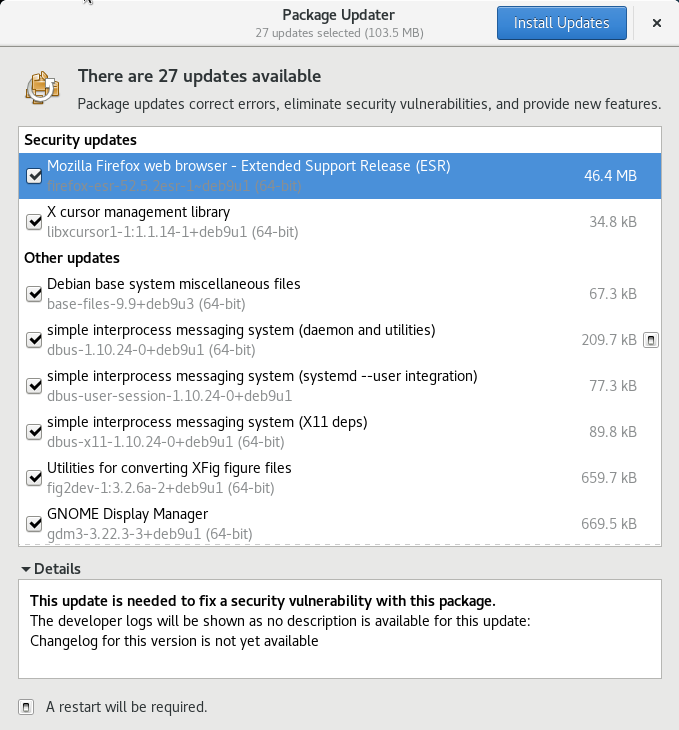Deselect the fig2dev XFig utilities update
This screenshot has height=730, width=679.
point(34,478)
